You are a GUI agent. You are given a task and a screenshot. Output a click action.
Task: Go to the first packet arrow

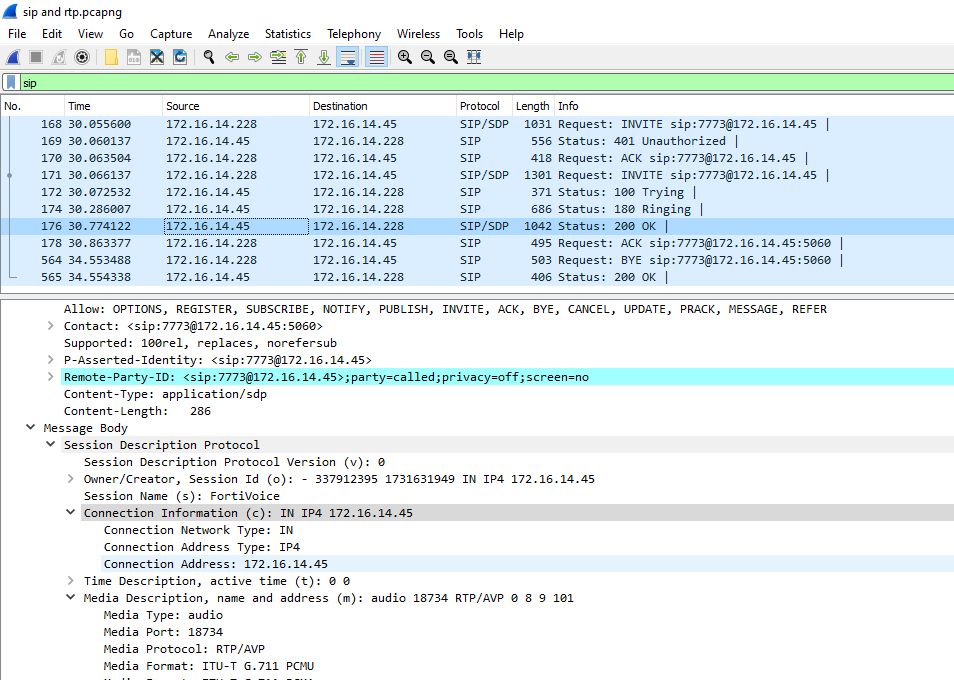pos(301,58)
